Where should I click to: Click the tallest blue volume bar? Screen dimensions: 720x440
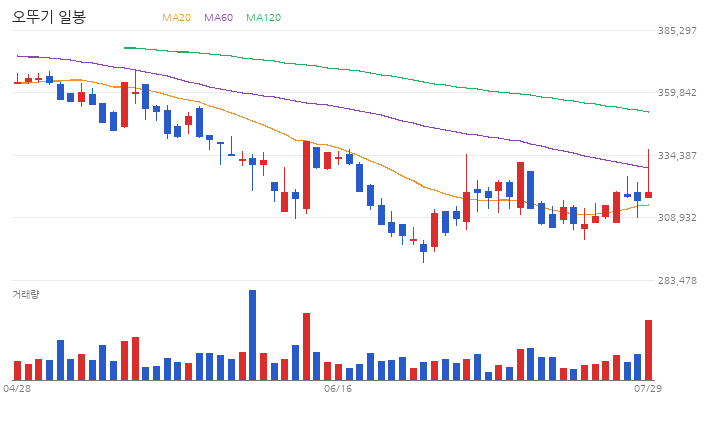253,335
